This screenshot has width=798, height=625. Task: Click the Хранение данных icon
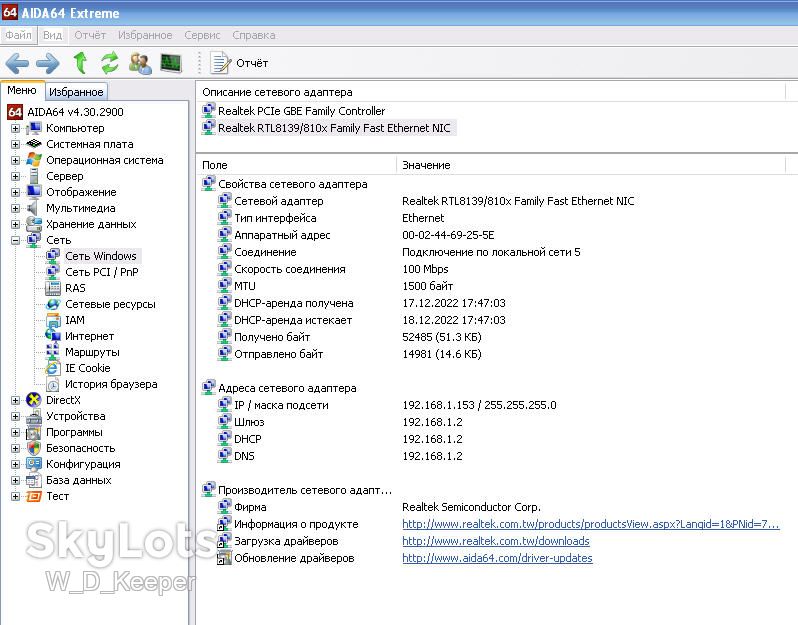pos(34,224)
